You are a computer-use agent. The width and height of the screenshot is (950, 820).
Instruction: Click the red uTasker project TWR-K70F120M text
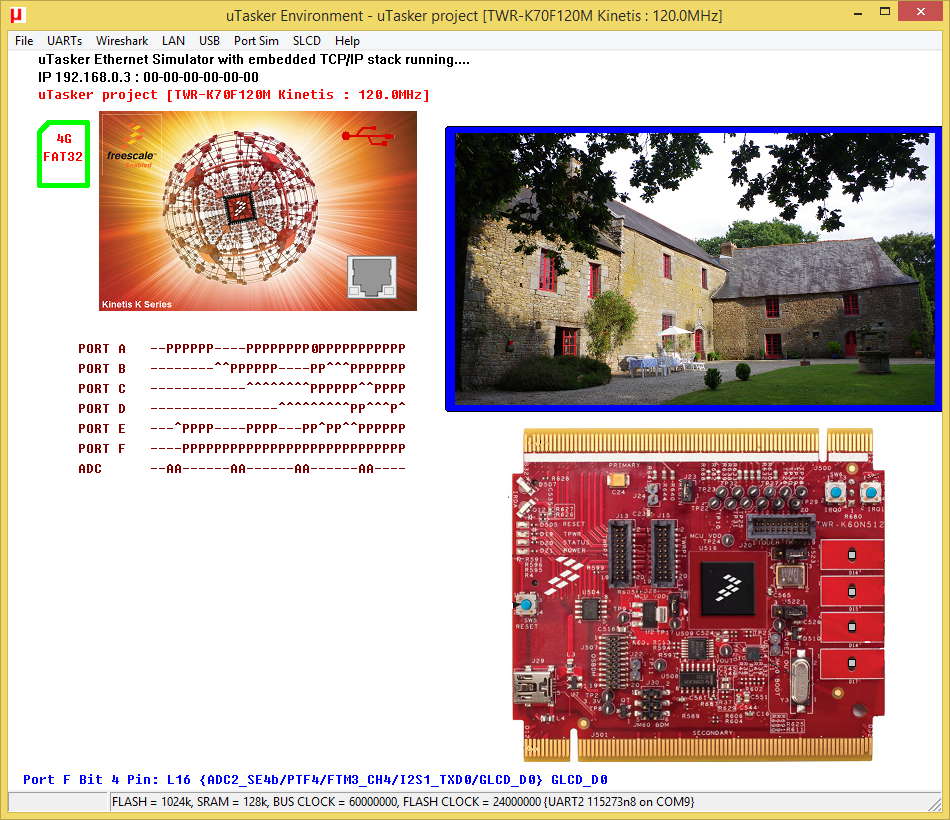point(234,95)
